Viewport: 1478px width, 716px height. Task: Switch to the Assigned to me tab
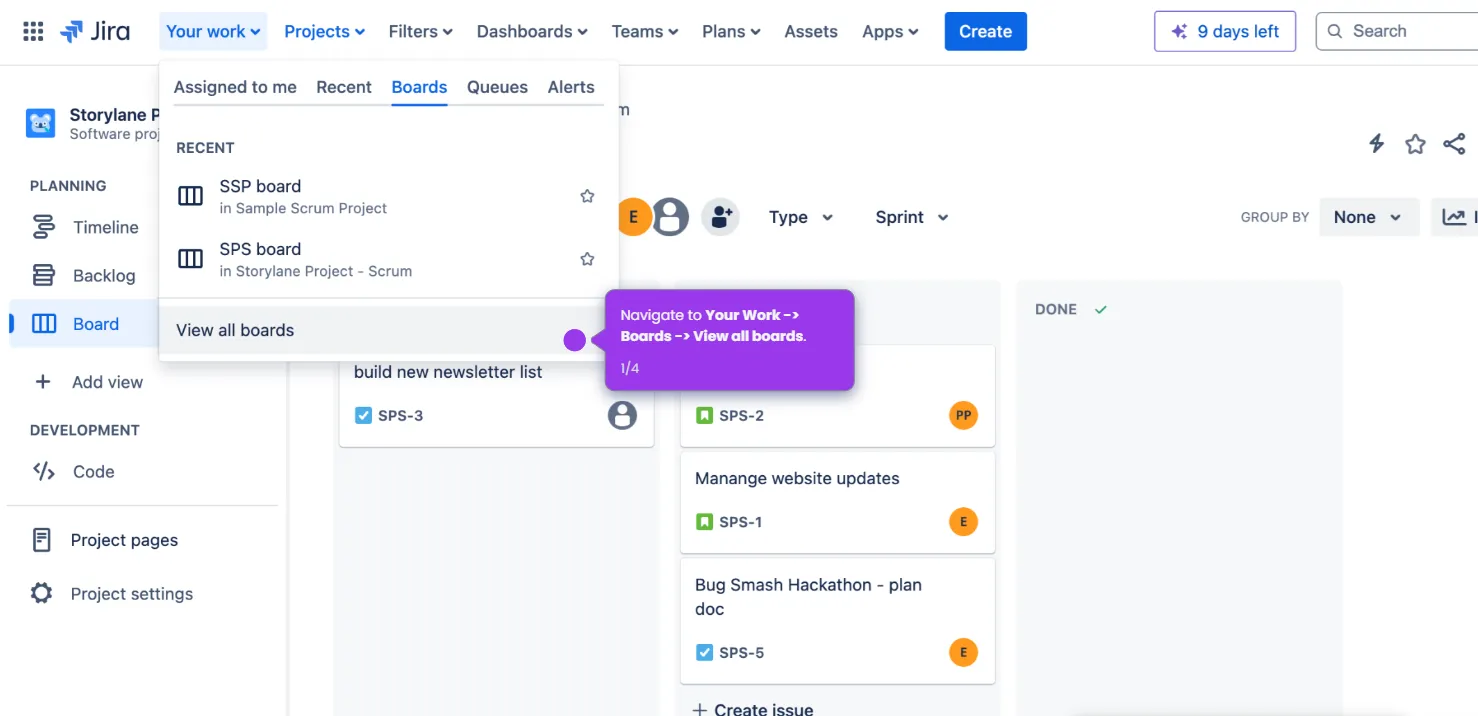coord(235,87)
